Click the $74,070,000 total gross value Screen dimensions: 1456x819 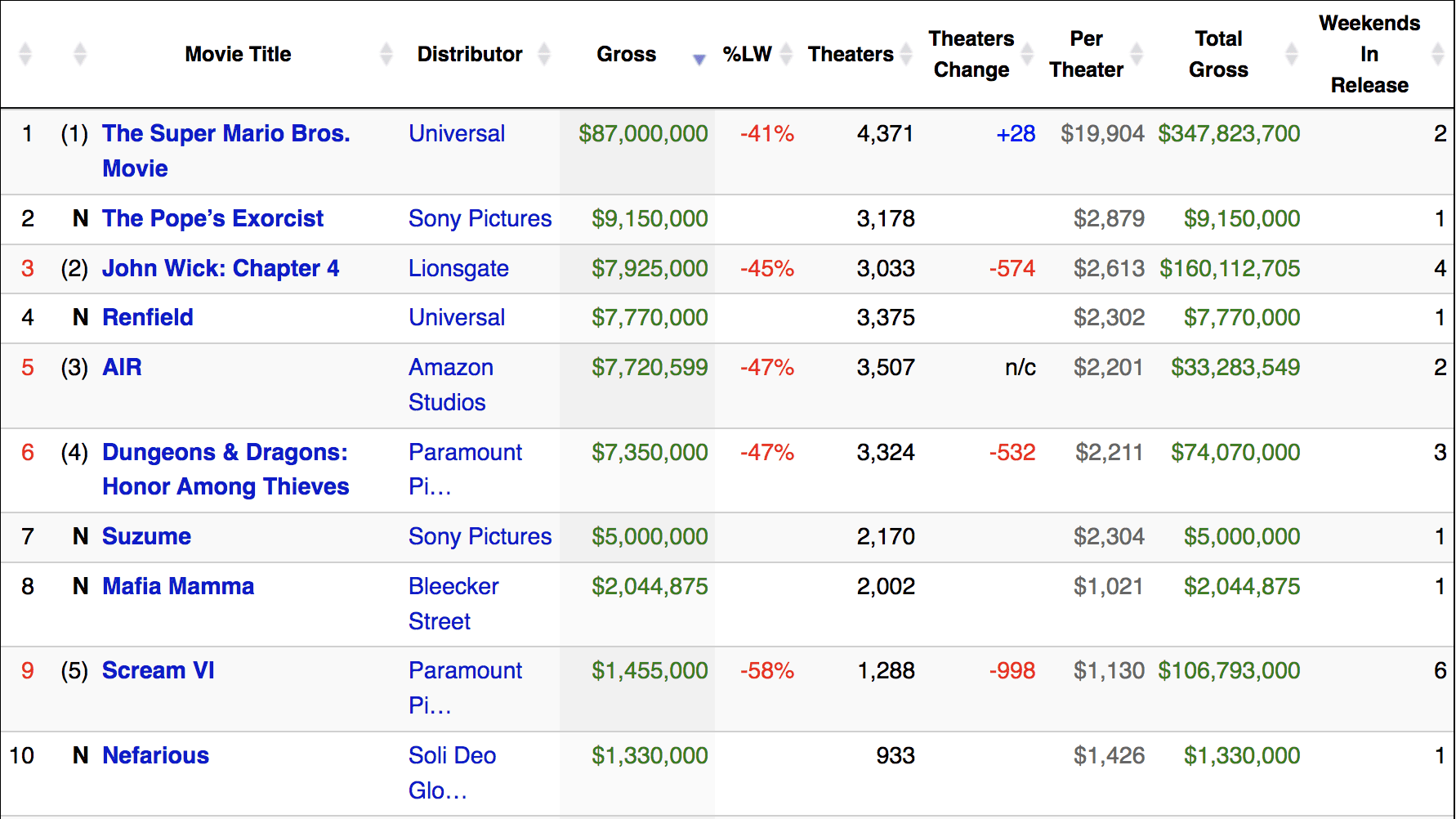[x=1235, y=452]
